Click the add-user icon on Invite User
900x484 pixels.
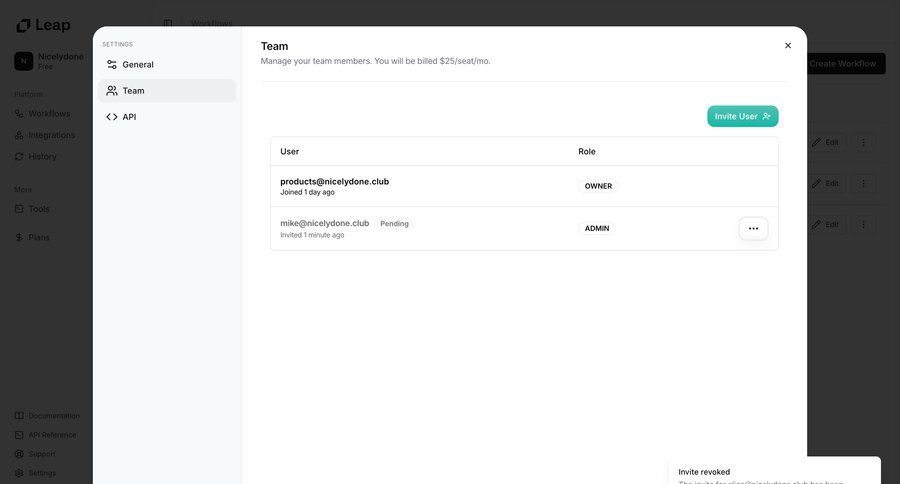pos(766,116)
